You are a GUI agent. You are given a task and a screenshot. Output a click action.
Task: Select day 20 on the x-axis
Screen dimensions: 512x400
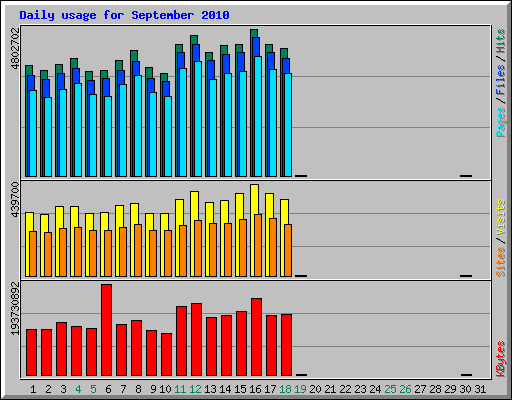point(315,389)
